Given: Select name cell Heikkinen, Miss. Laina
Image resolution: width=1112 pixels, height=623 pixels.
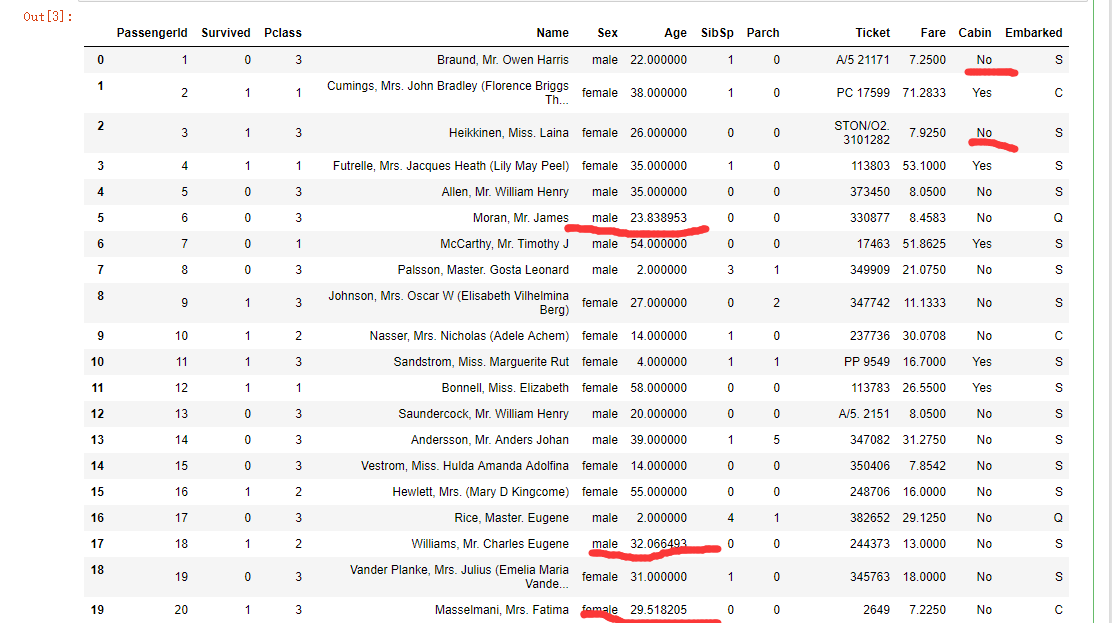Looking at the screenshot, I should 508,133.
